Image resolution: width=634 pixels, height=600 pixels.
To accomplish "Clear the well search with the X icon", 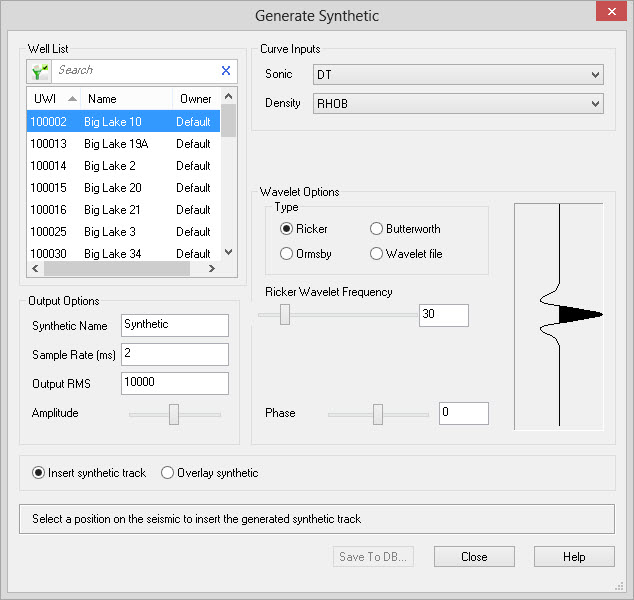I will click(225, 71).
